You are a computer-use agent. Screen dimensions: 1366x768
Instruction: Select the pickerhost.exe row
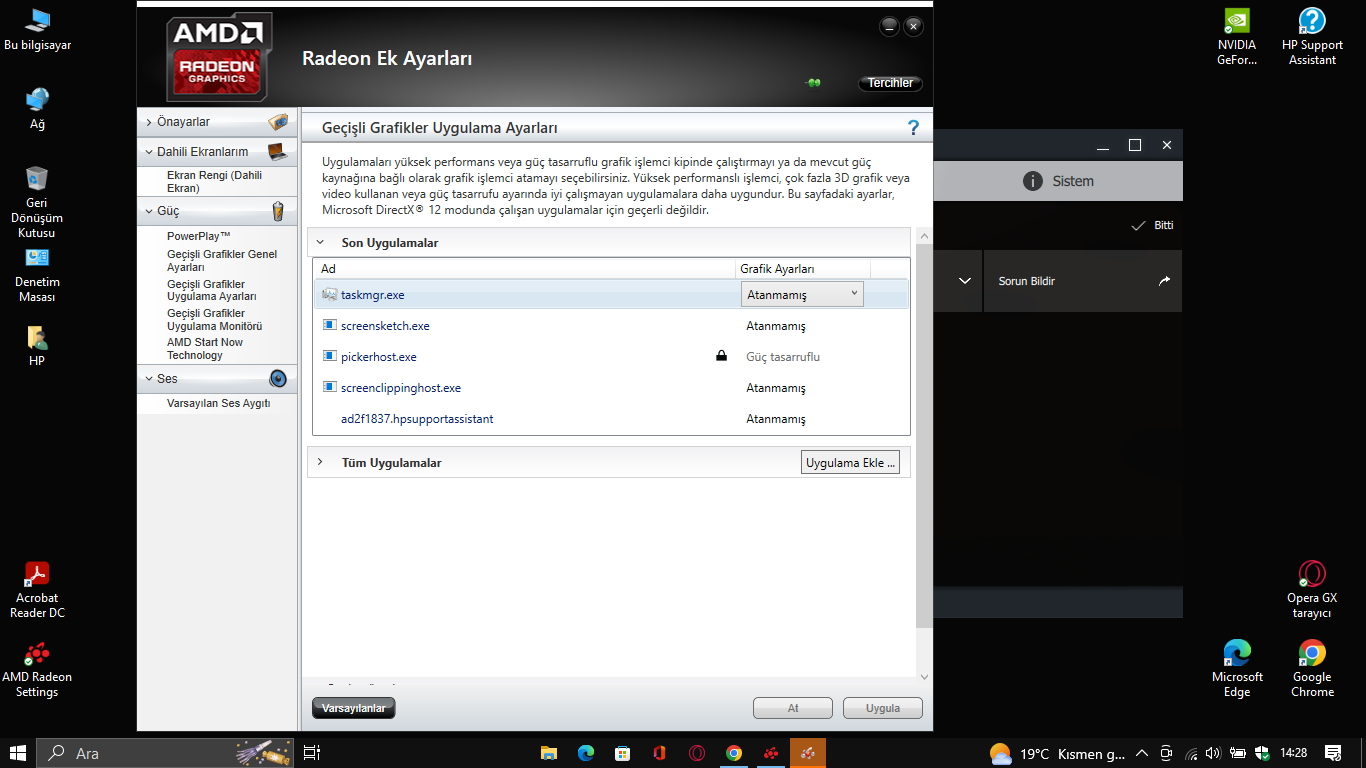tap(611, 357)
